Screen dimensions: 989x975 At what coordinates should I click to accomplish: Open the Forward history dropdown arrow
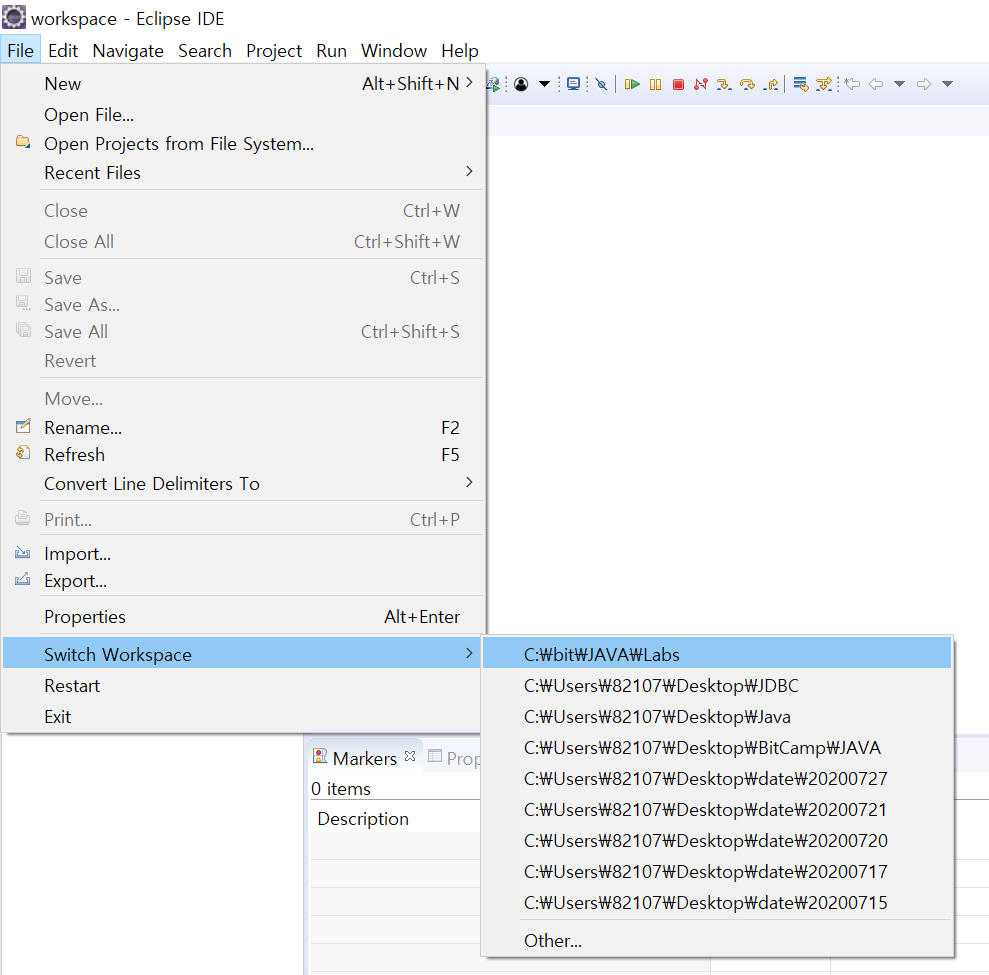click(x=947, y=84)
